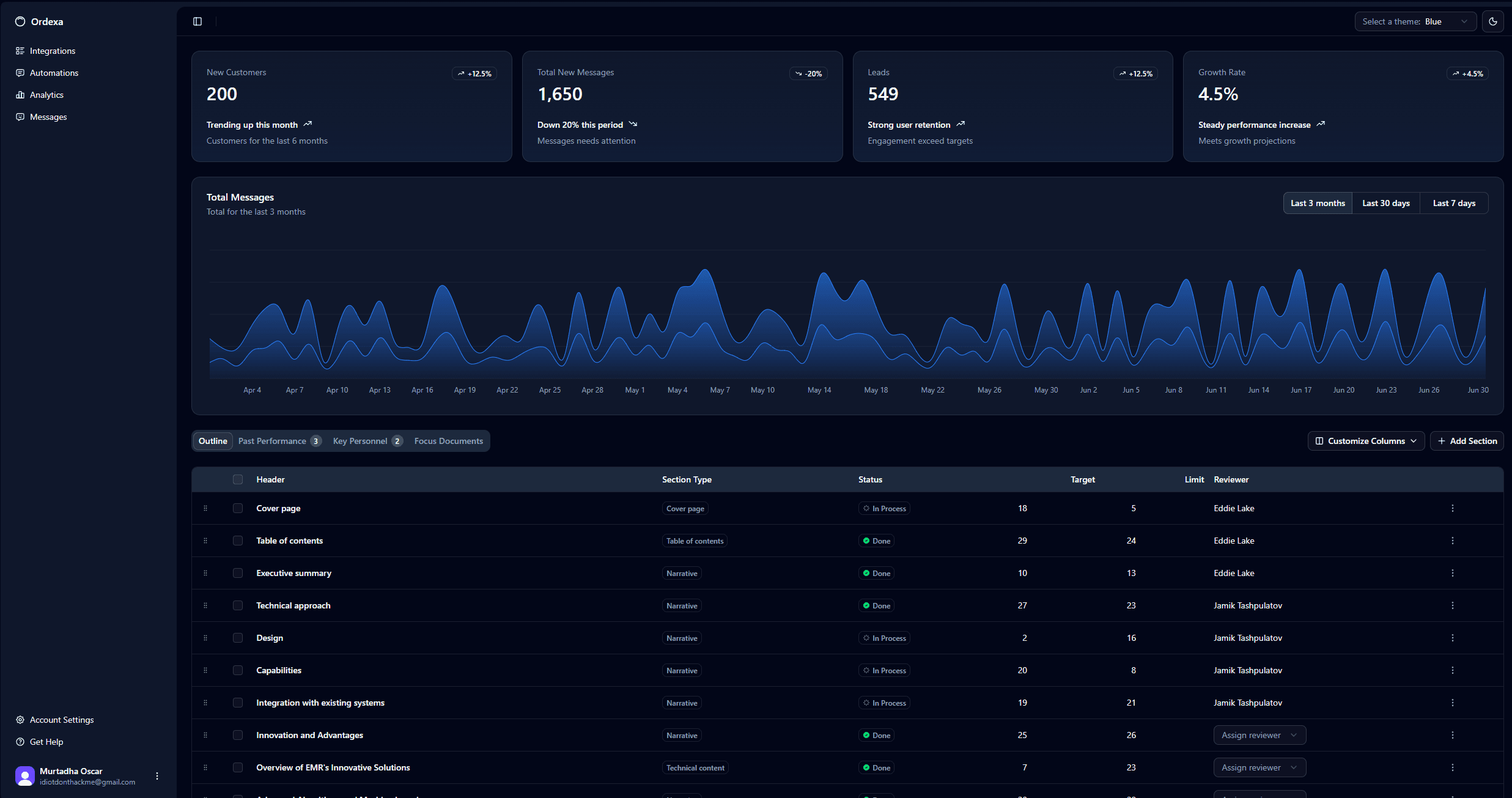
Task: Select Automations from the sidebar
Action: pos(54,73)
